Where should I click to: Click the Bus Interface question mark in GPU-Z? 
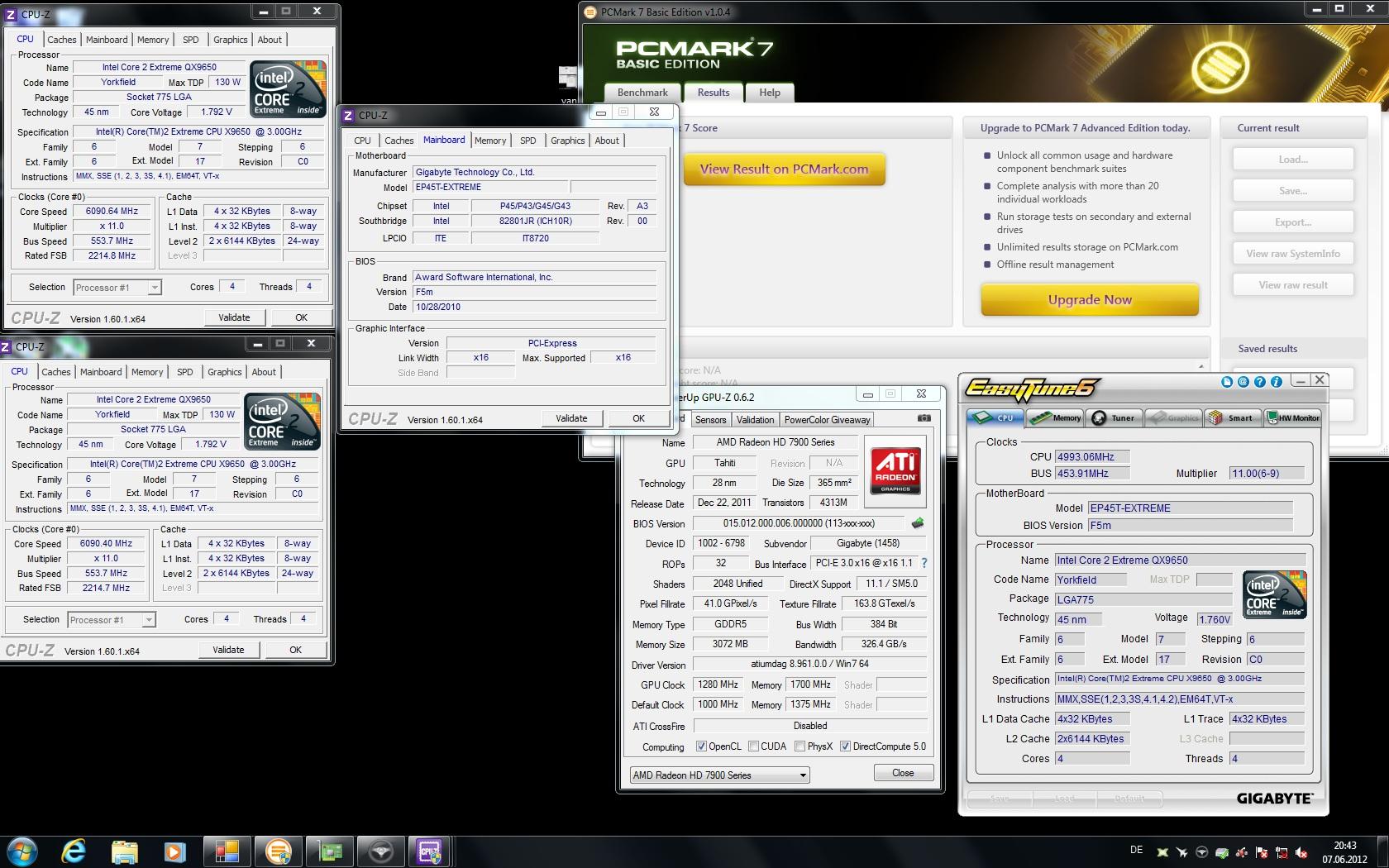pyautogui.click(x=924, y=563)
